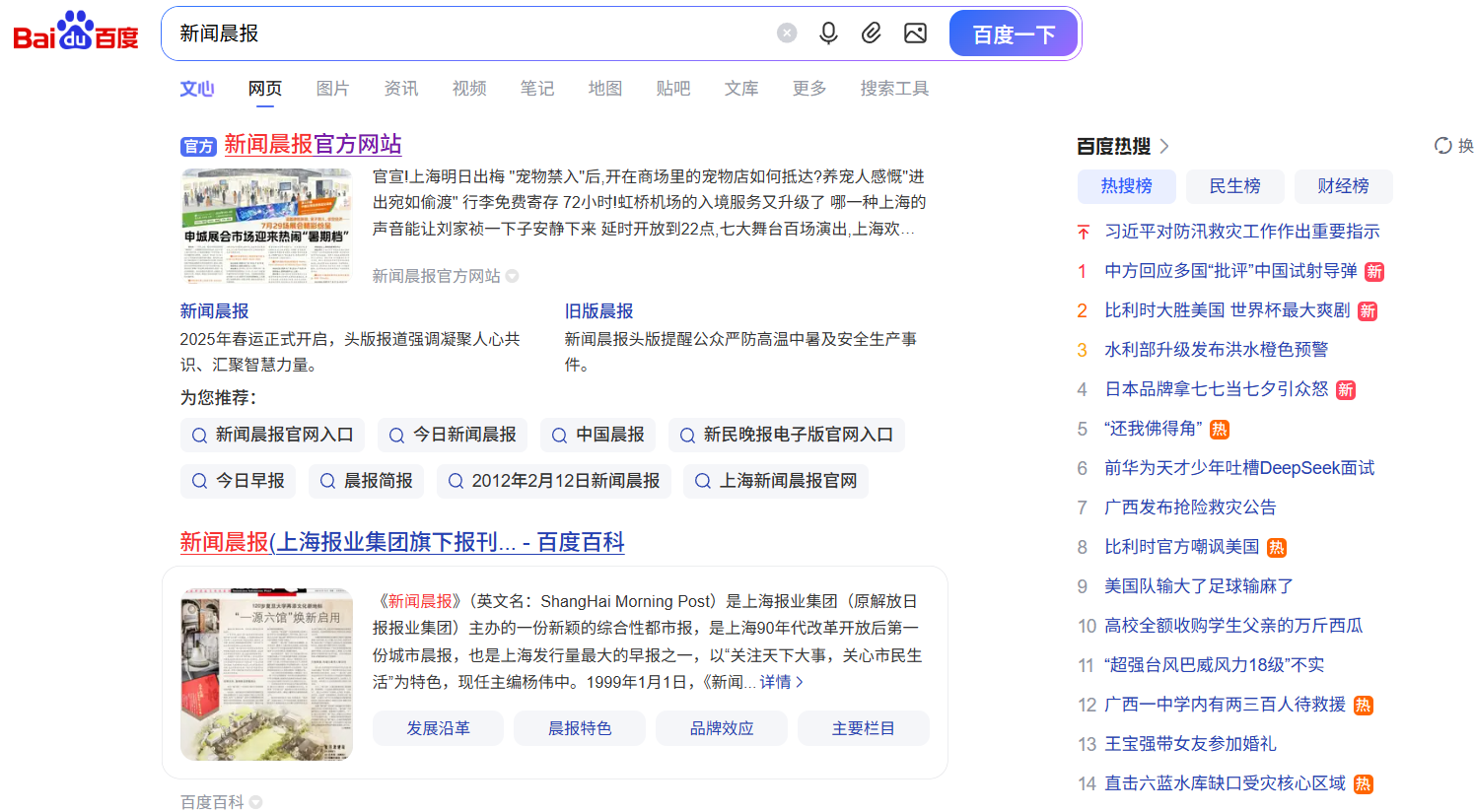Open hot item 广西发布抢险救灾公告

[x=1190, y=507]
